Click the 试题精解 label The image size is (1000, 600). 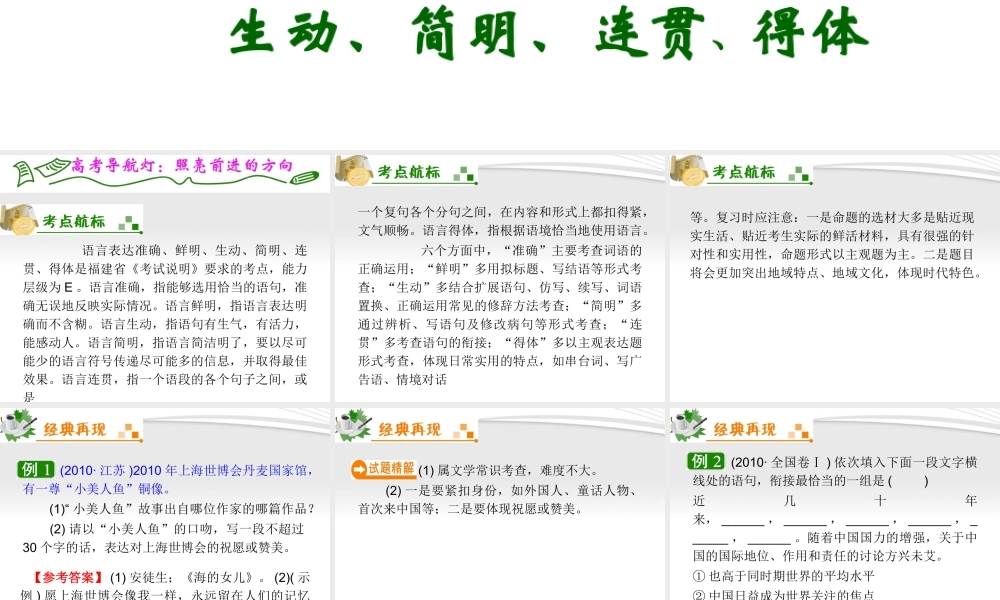pos(391,469)
